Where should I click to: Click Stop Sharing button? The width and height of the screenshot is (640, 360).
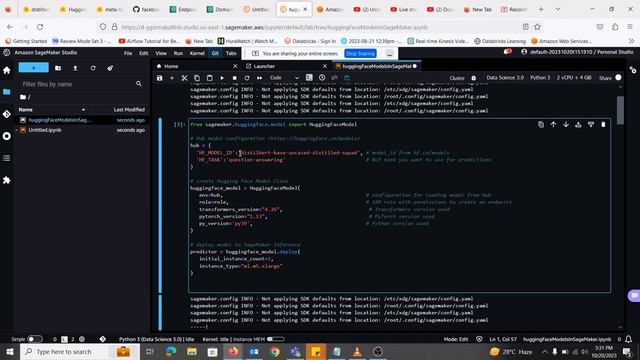(x=360, y=53)
